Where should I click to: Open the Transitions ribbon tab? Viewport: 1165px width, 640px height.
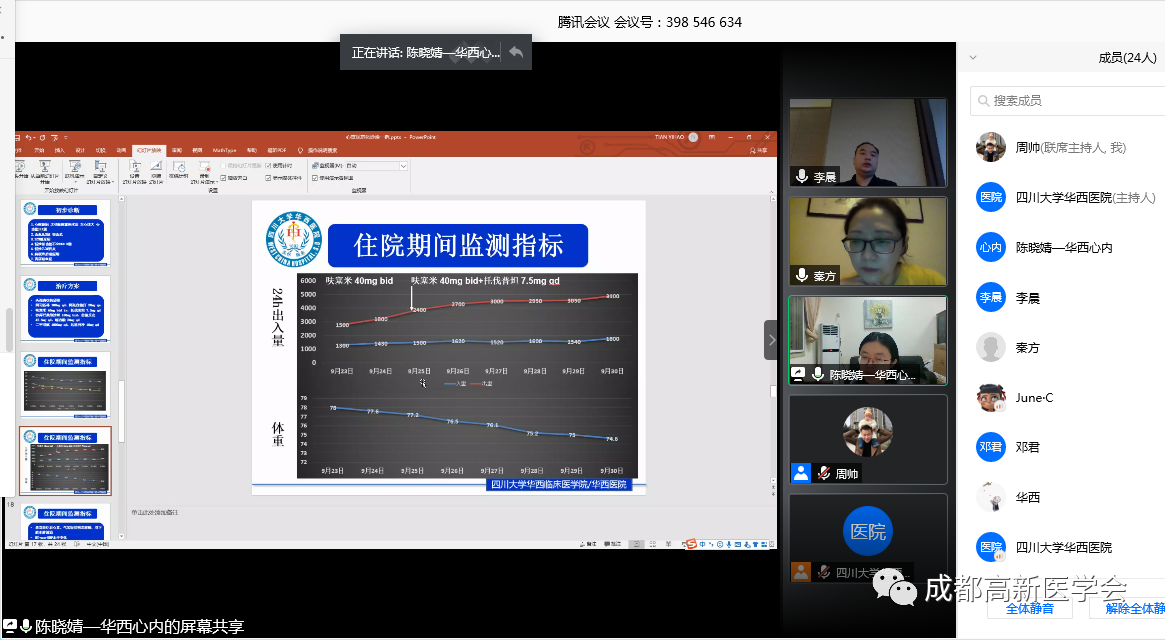(x=100, y=150)
